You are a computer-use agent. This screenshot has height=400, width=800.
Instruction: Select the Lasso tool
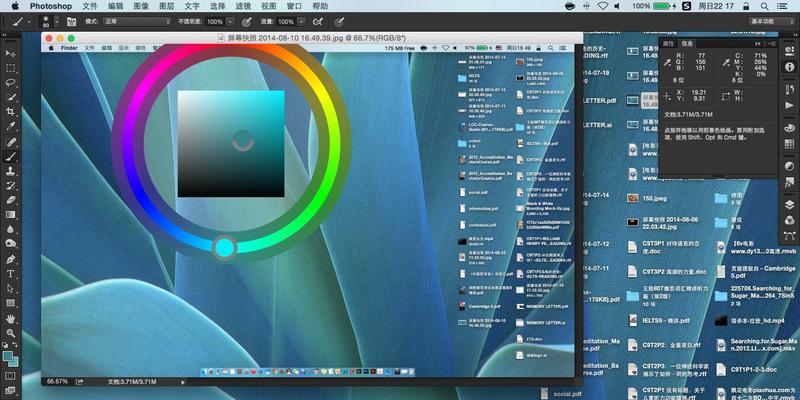tap(10, 82)
